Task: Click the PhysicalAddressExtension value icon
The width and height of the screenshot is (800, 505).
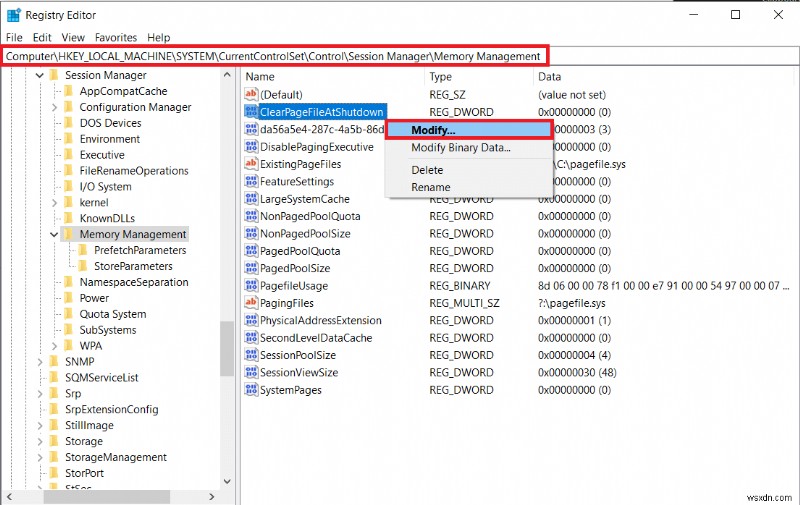Action: [x=251, y=320]
